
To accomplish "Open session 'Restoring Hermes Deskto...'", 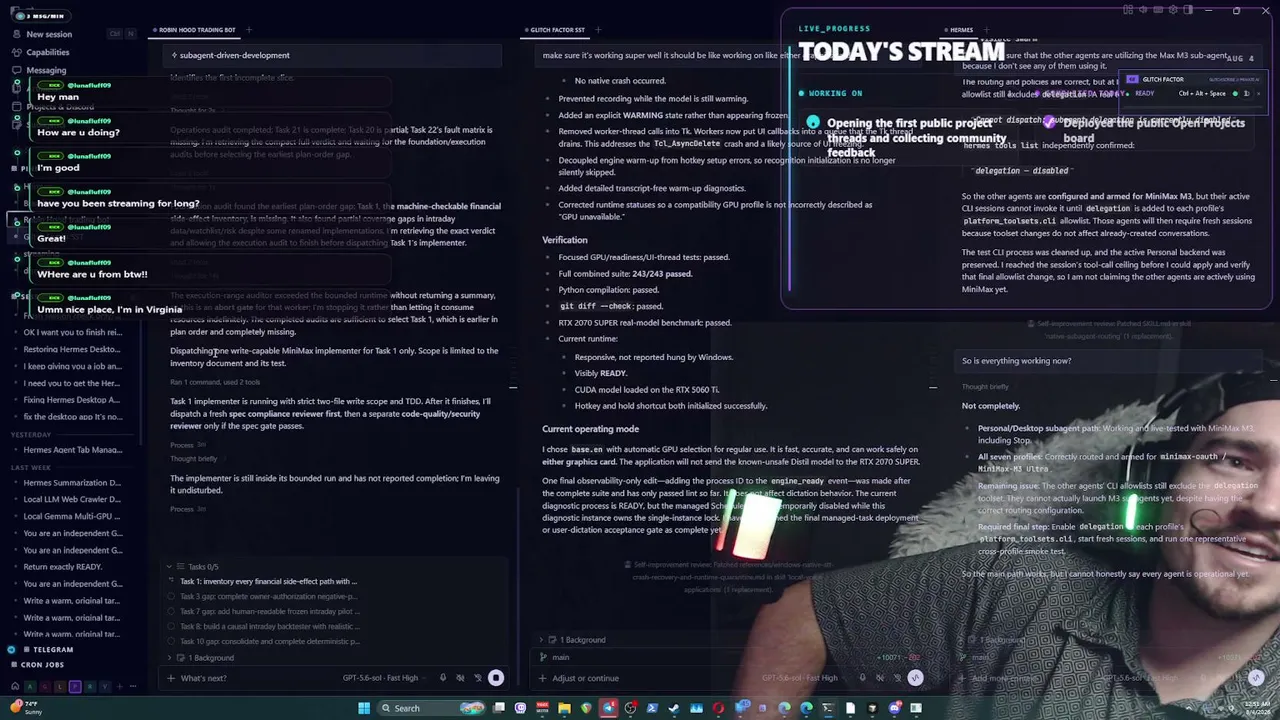I will [x=72, y=349].
